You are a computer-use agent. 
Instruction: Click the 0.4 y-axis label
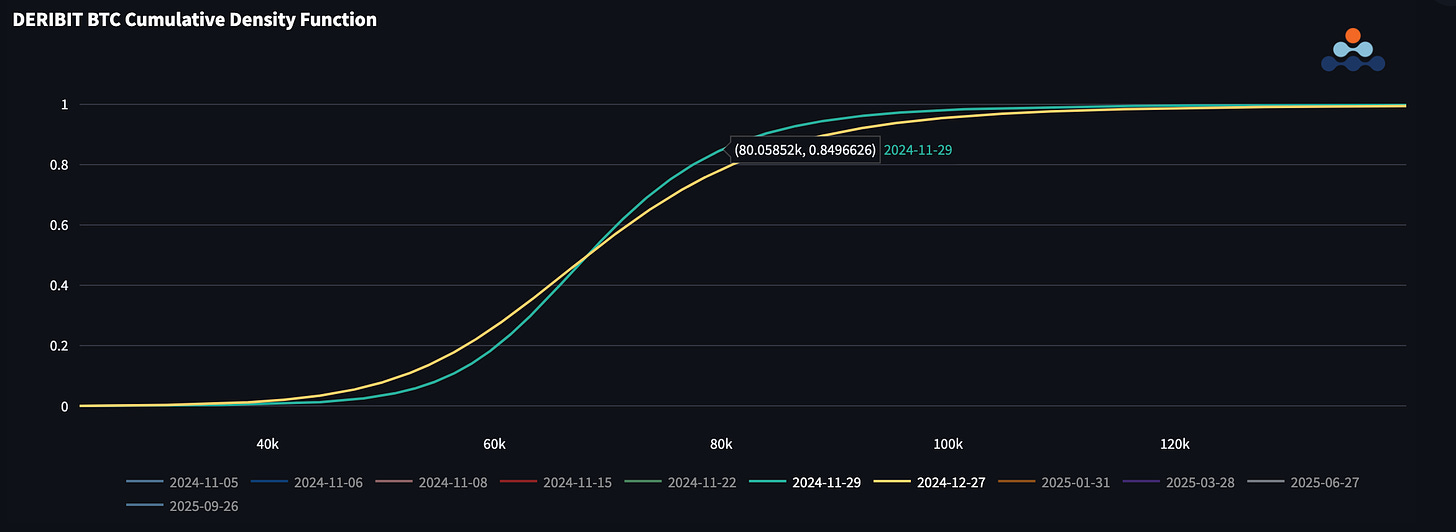59,286
